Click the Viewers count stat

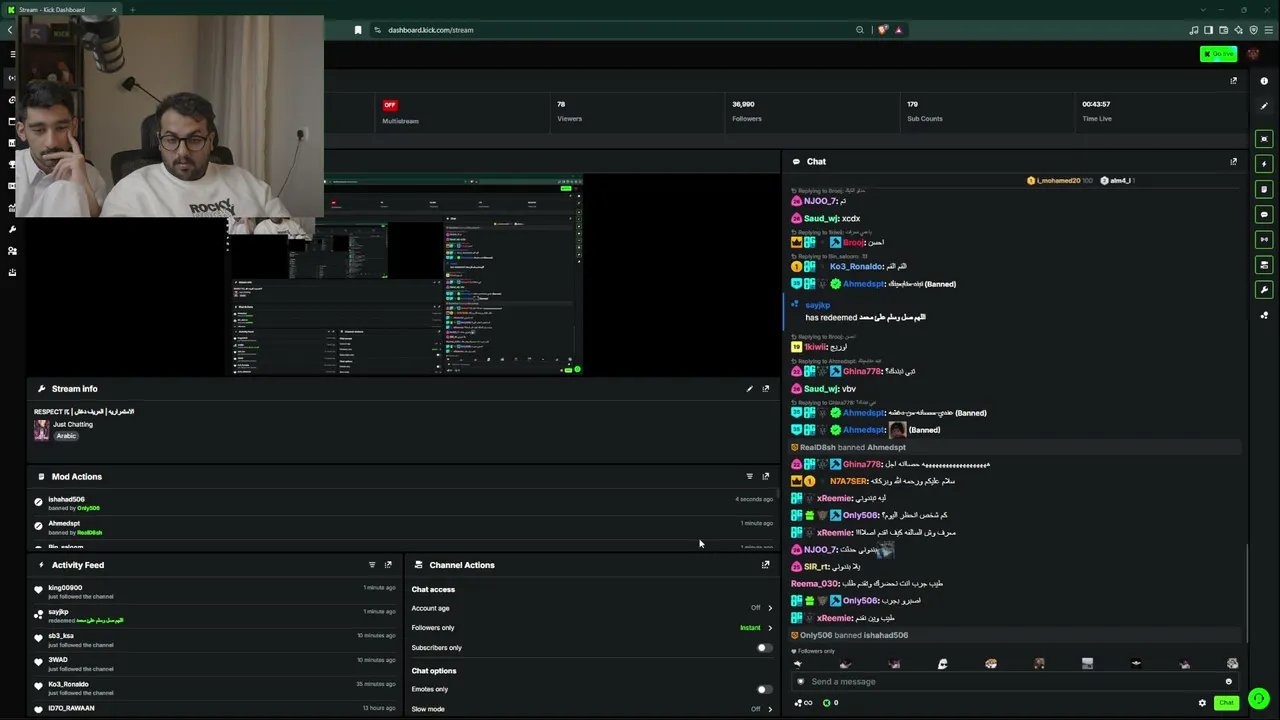click(569, 111)
